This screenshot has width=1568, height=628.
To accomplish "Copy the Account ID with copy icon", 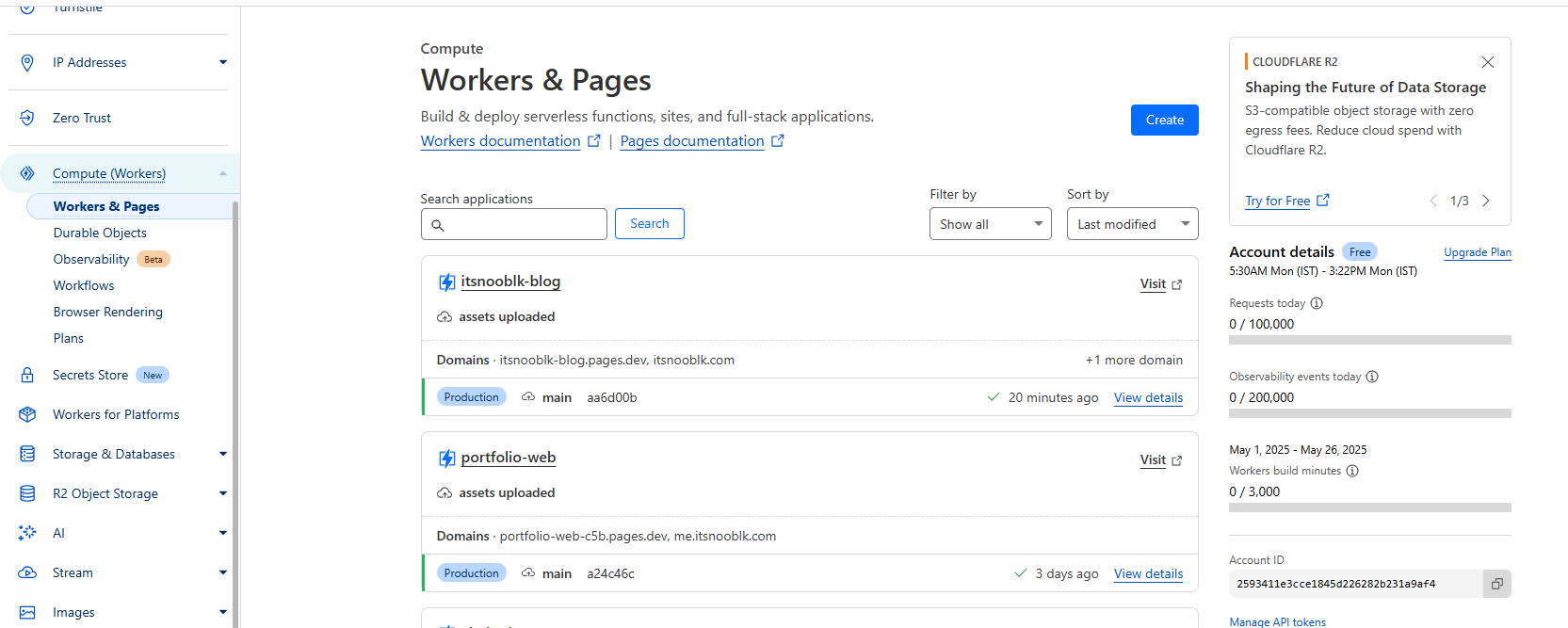I will coord(1497,584).
